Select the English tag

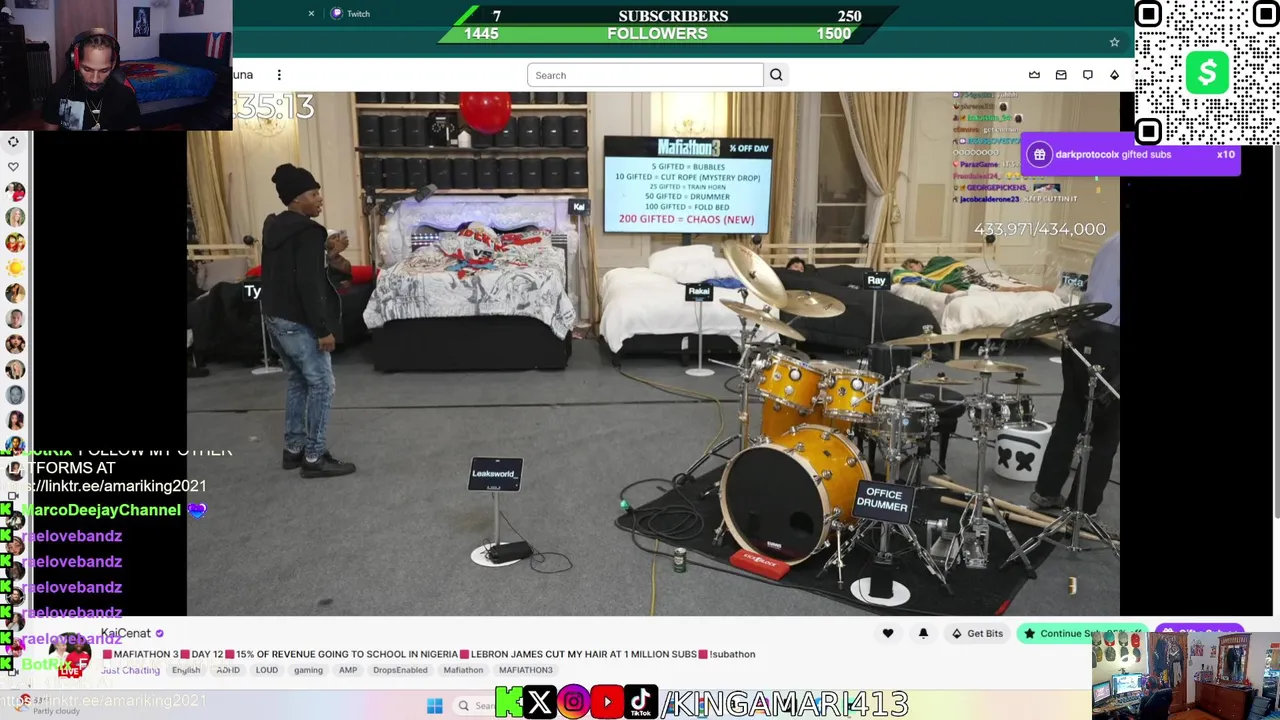pyautogui.click(x=186, y=670)
